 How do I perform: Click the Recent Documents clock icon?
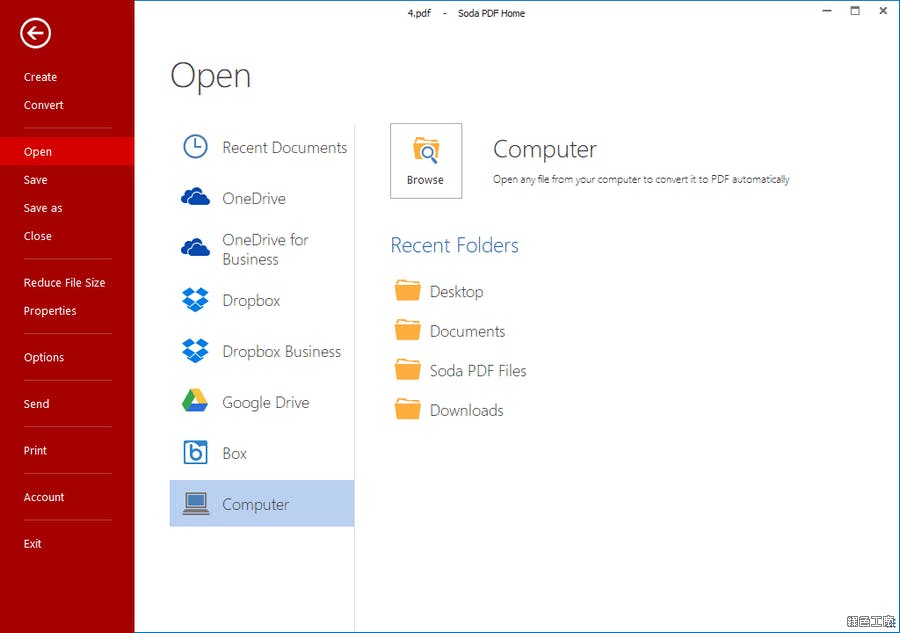pyautogui.click(x=195, y=147)
